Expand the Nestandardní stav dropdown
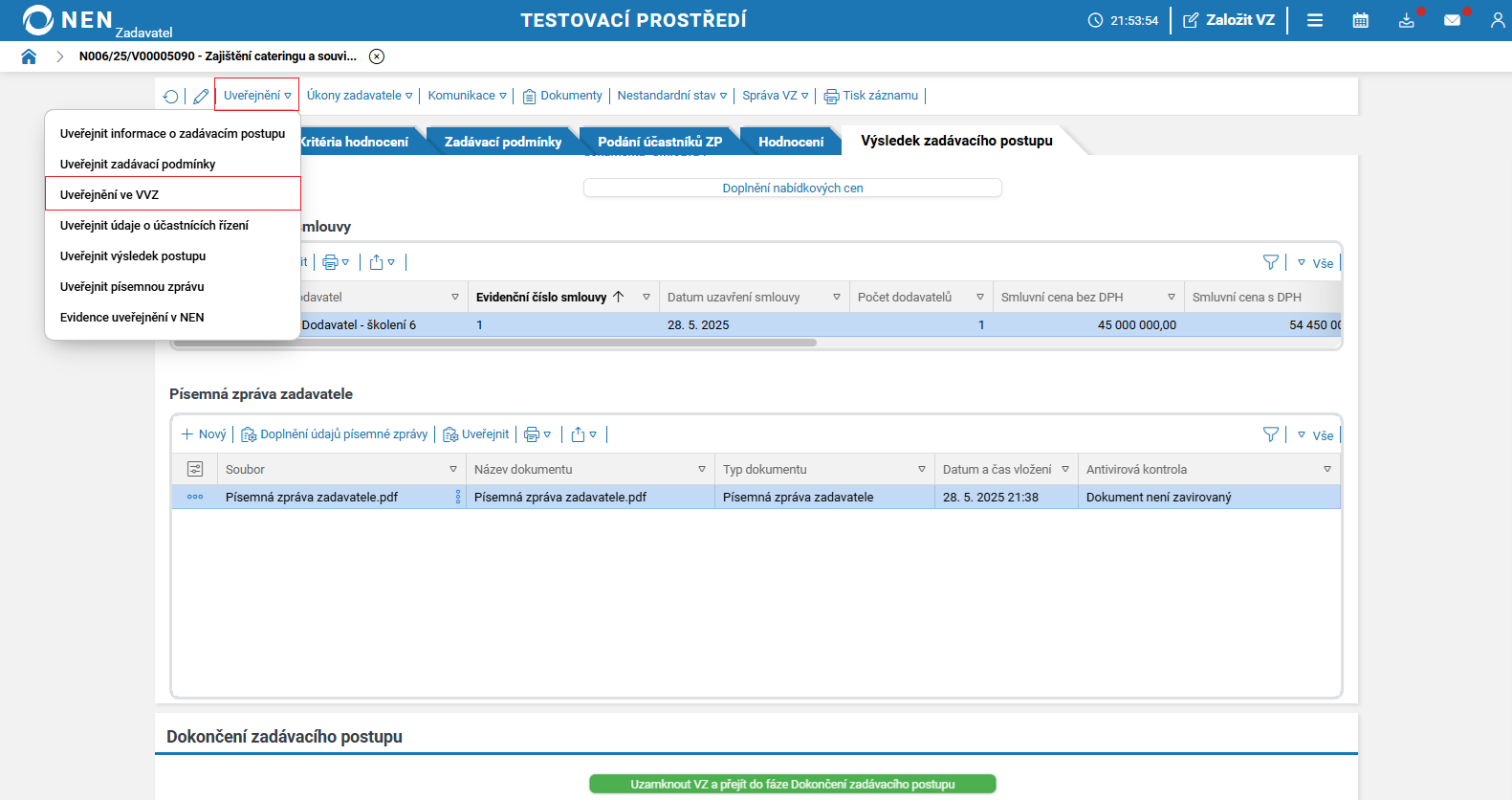1512x800 pixels. pos(672,96)
